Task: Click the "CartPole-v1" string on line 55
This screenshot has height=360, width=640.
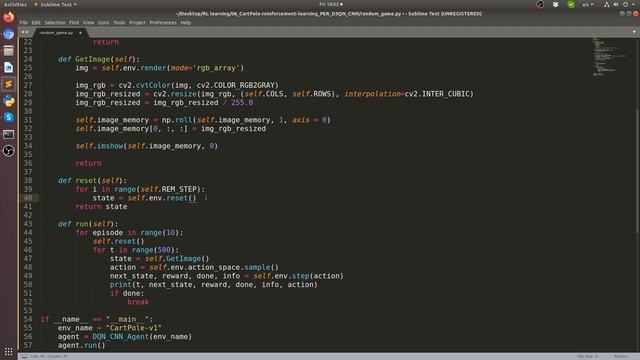Action: coord(134,328)
